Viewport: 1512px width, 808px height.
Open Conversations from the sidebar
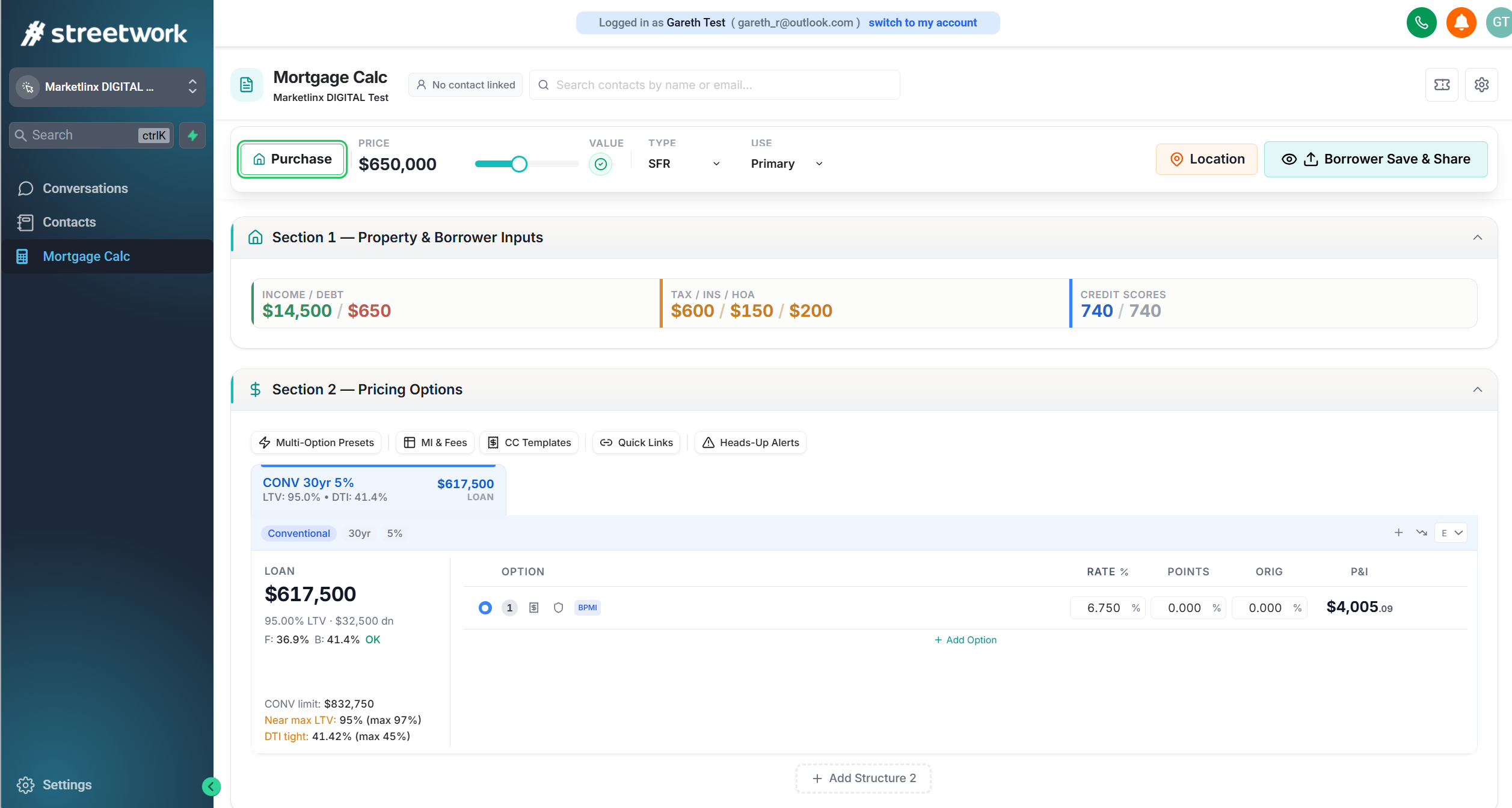(107, 189)
